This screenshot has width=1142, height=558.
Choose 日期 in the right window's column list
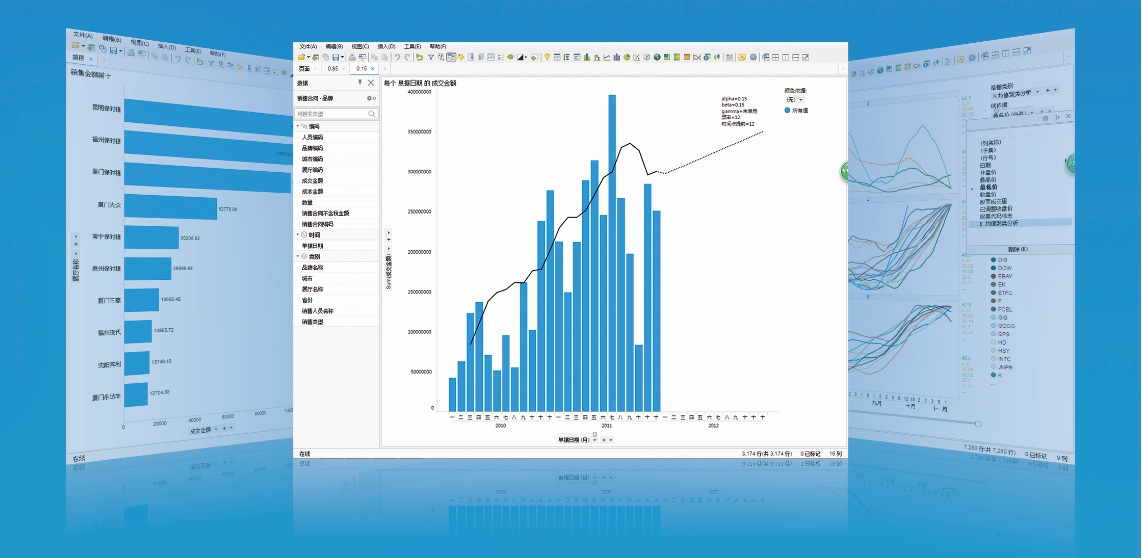(985, 165)
